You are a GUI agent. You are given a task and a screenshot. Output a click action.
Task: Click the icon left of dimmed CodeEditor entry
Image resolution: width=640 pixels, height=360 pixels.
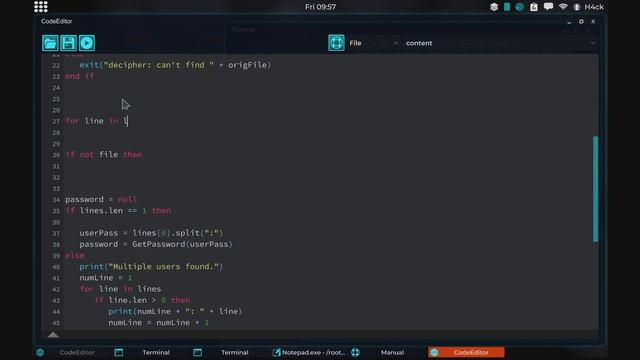tap(40, 352)
